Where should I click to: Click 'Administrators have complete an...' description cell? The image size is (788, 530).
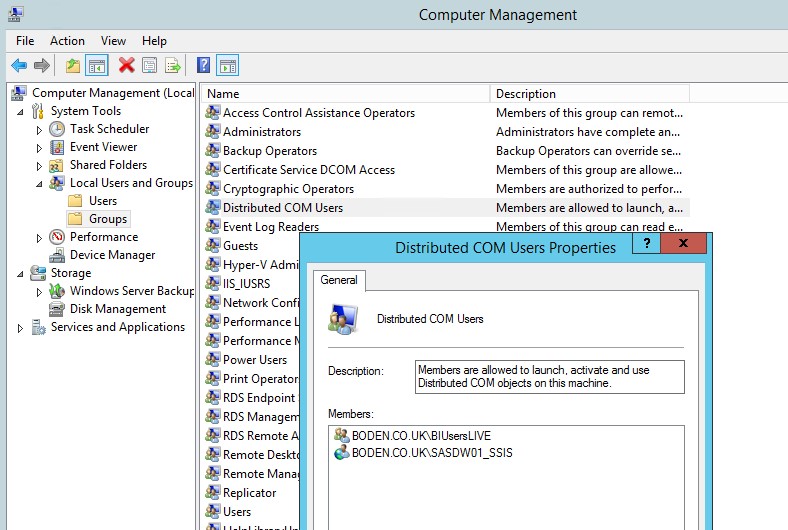point(587,132)
